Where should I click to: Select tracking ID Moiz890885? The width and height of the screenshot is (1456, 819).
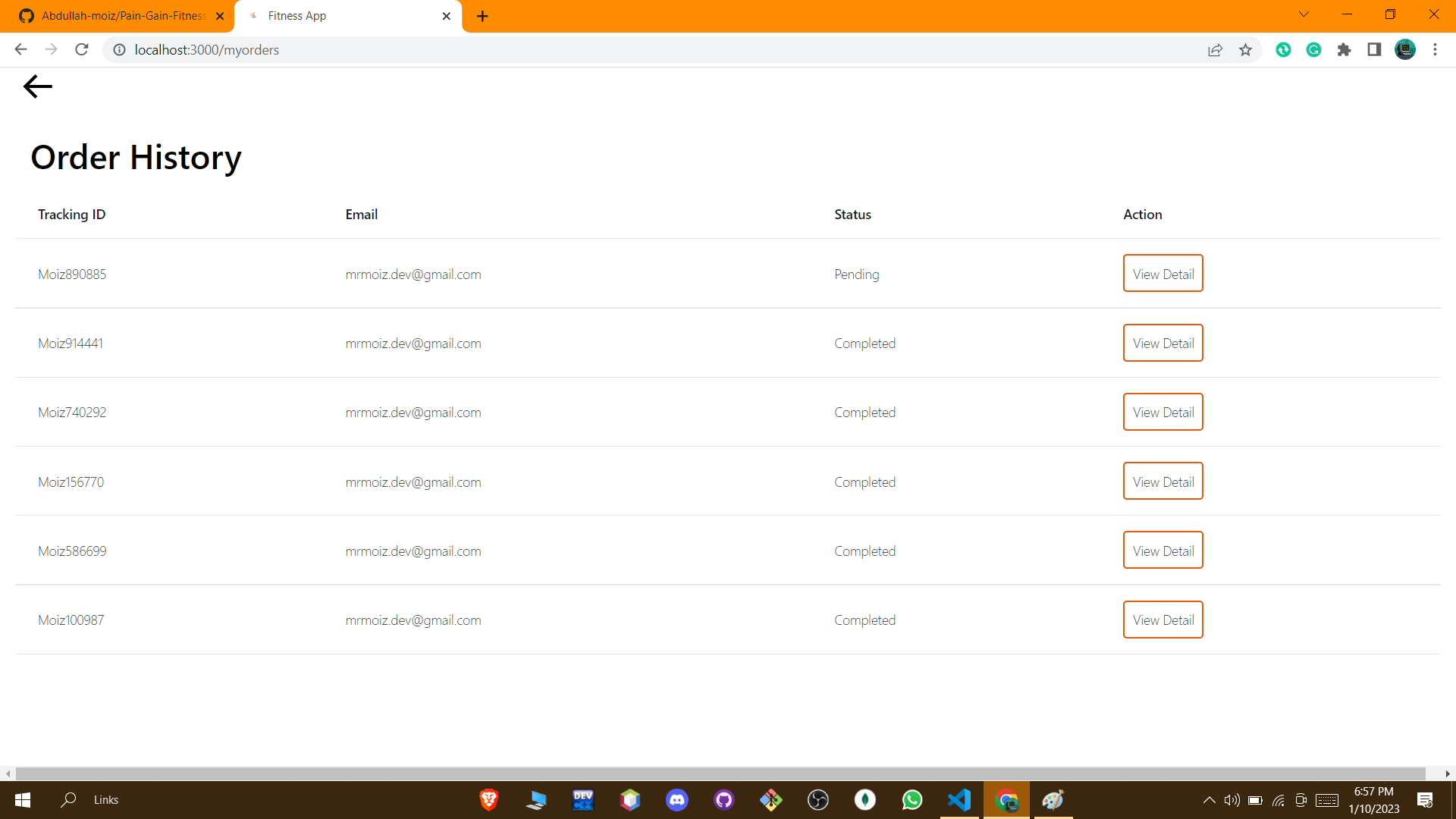72,275
